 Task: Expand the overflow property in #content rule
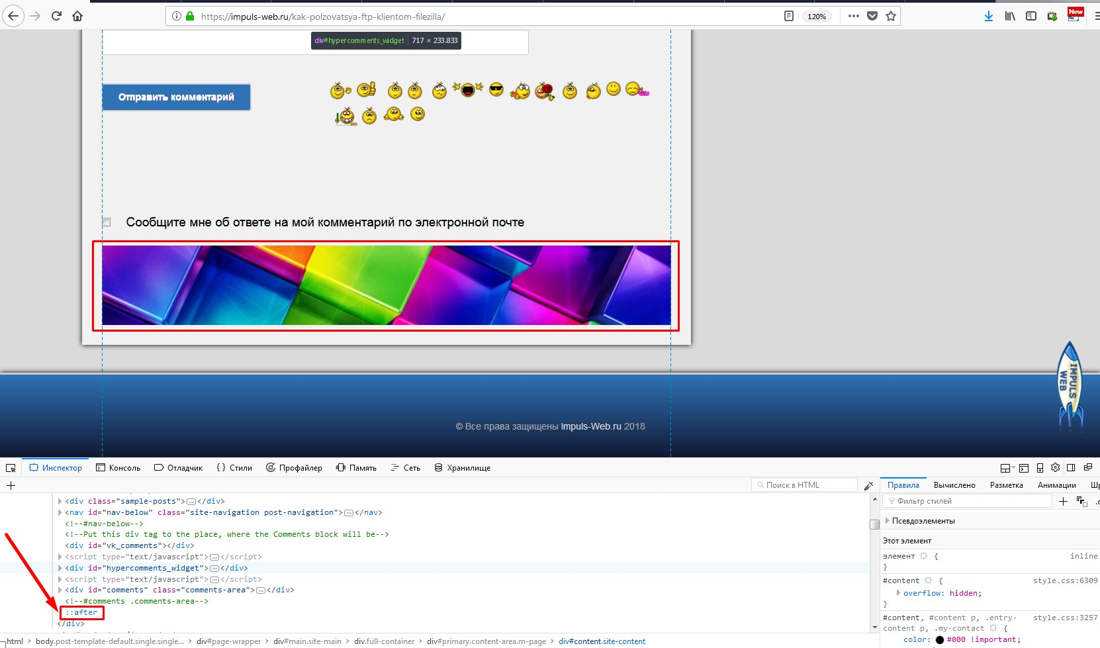click(897, 593)
